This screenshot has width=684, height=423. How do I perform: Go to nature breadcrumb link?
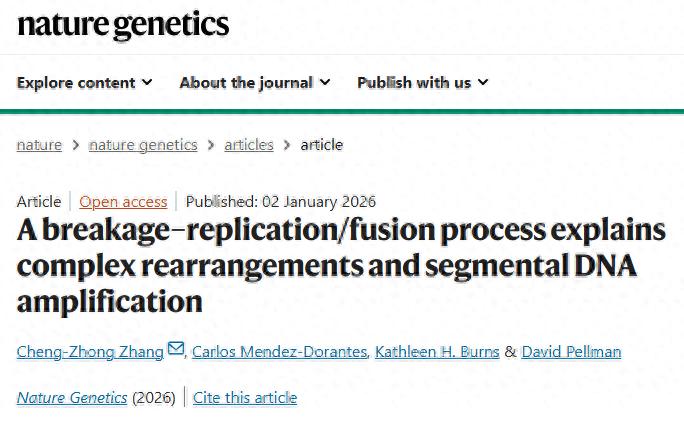tap(39, 145)
